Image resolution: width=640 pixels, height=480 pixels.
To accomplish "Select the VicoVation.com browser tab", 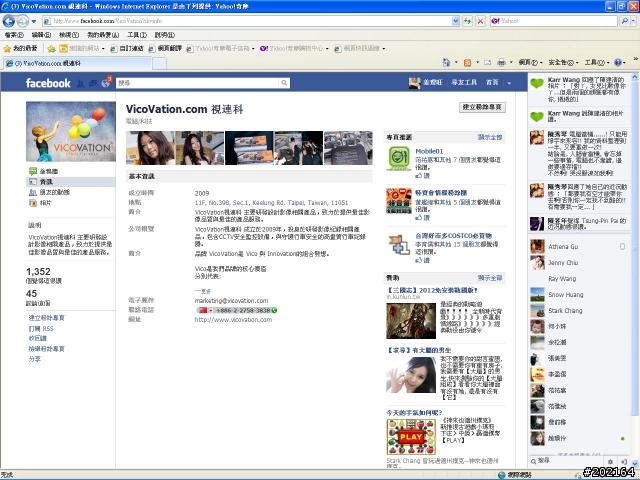I will click(x=78, y=63).
